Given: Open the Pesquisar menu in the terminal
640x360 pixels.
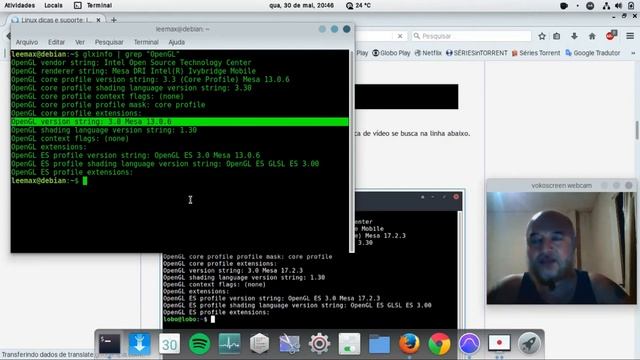Looking at the screenshot, I should point(109,42).
